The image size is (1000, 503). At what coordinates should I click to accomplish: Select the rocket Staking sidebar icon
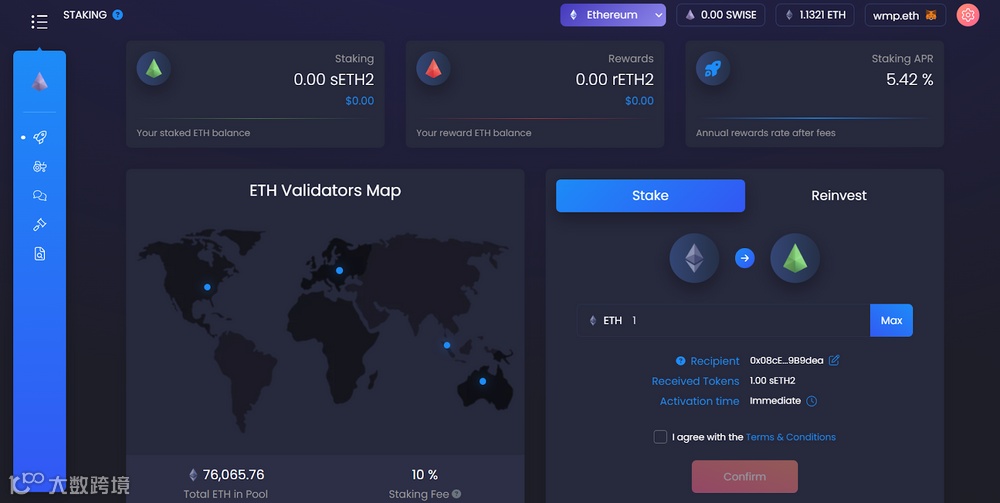pos(40,137)
